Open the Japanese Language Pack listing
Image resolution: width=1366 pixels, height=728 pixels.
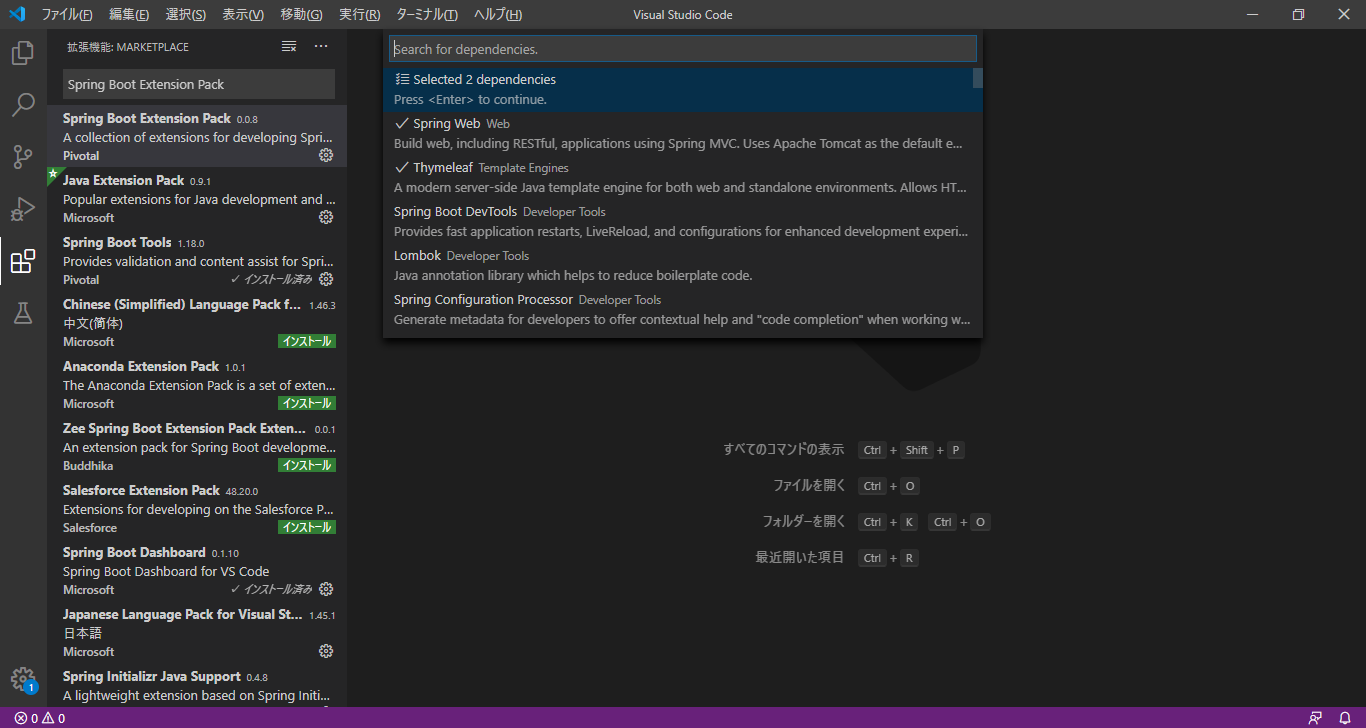coord(197,633)
